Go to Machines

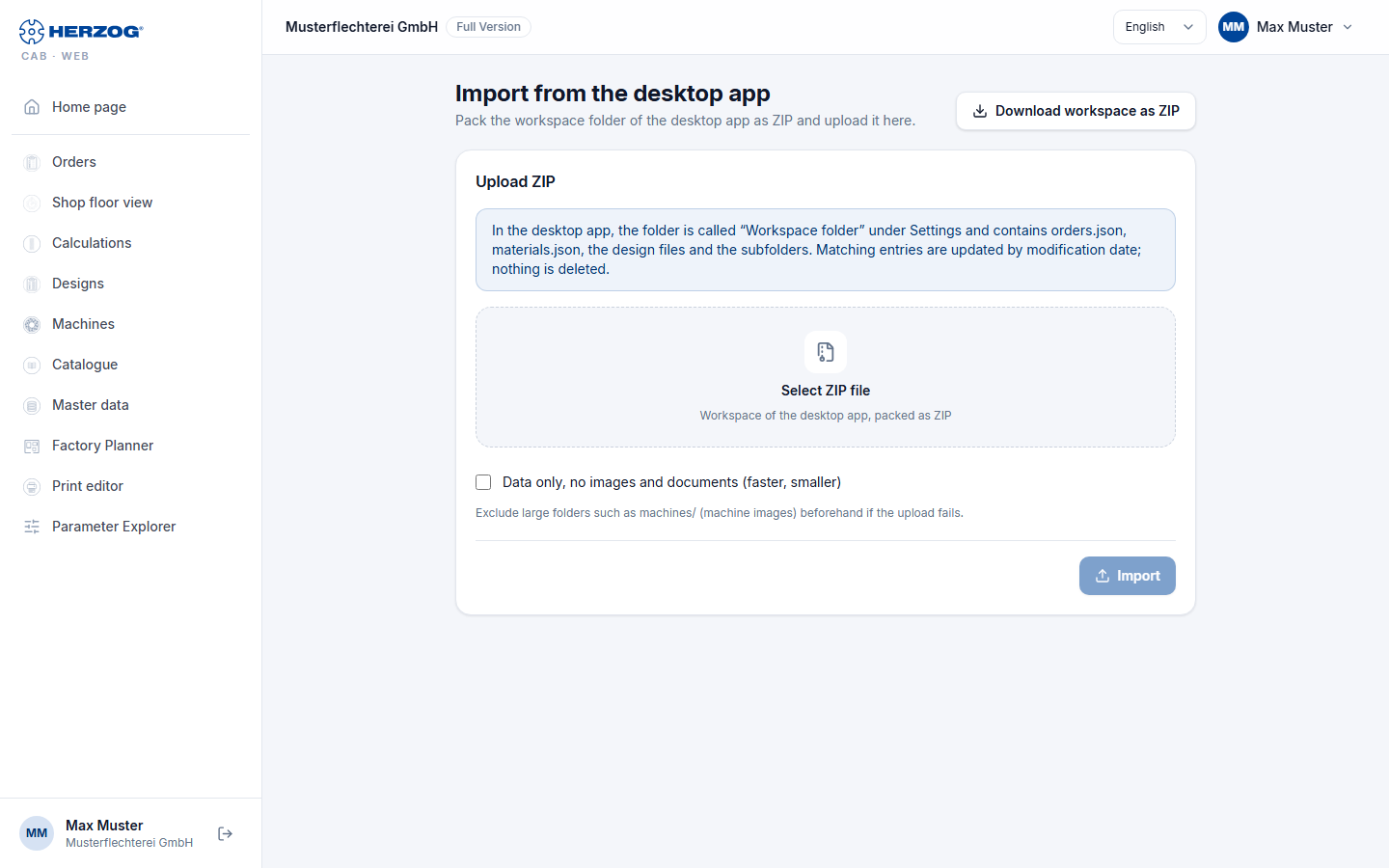[130, 324]
